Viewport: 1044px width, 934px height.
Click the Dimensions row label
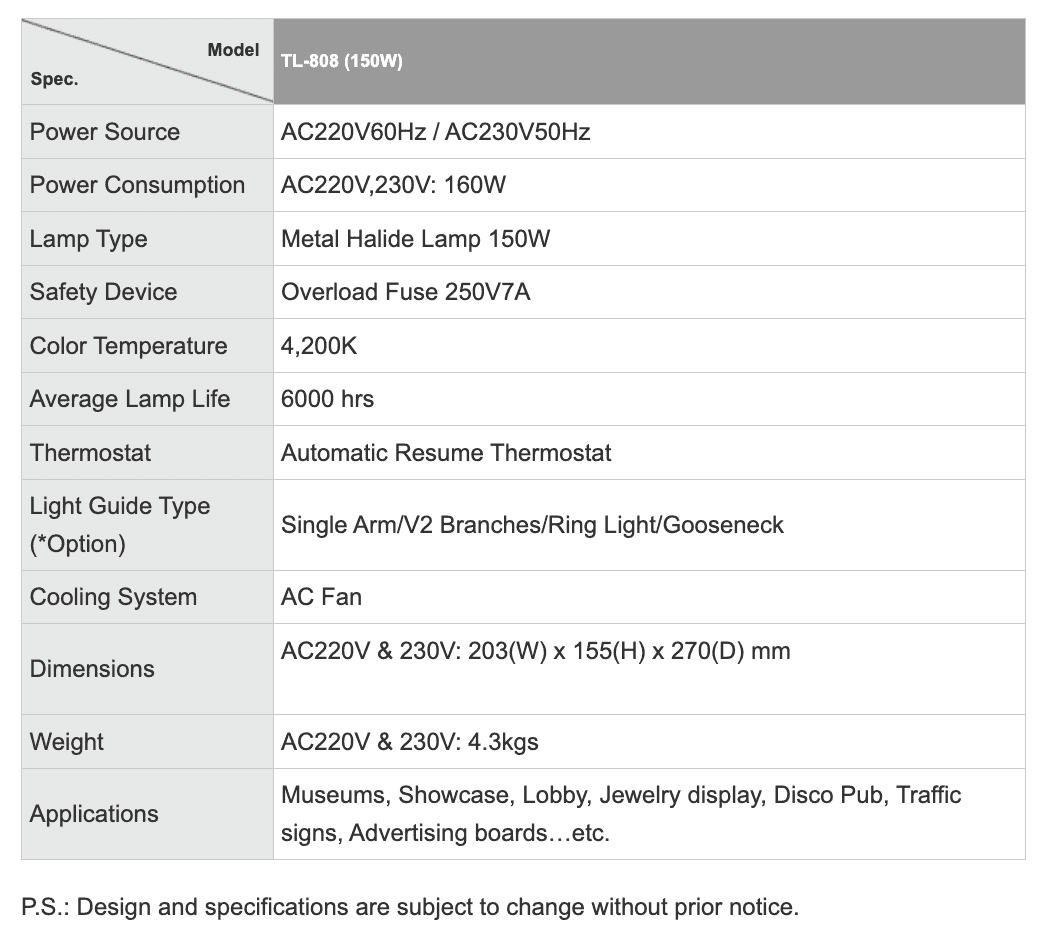[92, 669]
